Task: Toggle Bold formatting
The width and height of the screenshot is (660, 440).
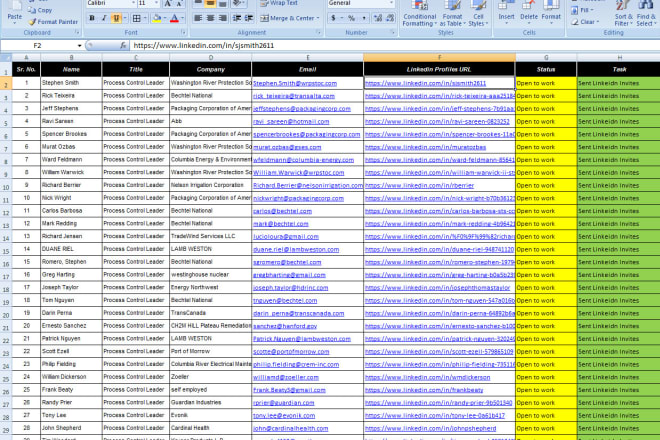Action: [92, 18]
